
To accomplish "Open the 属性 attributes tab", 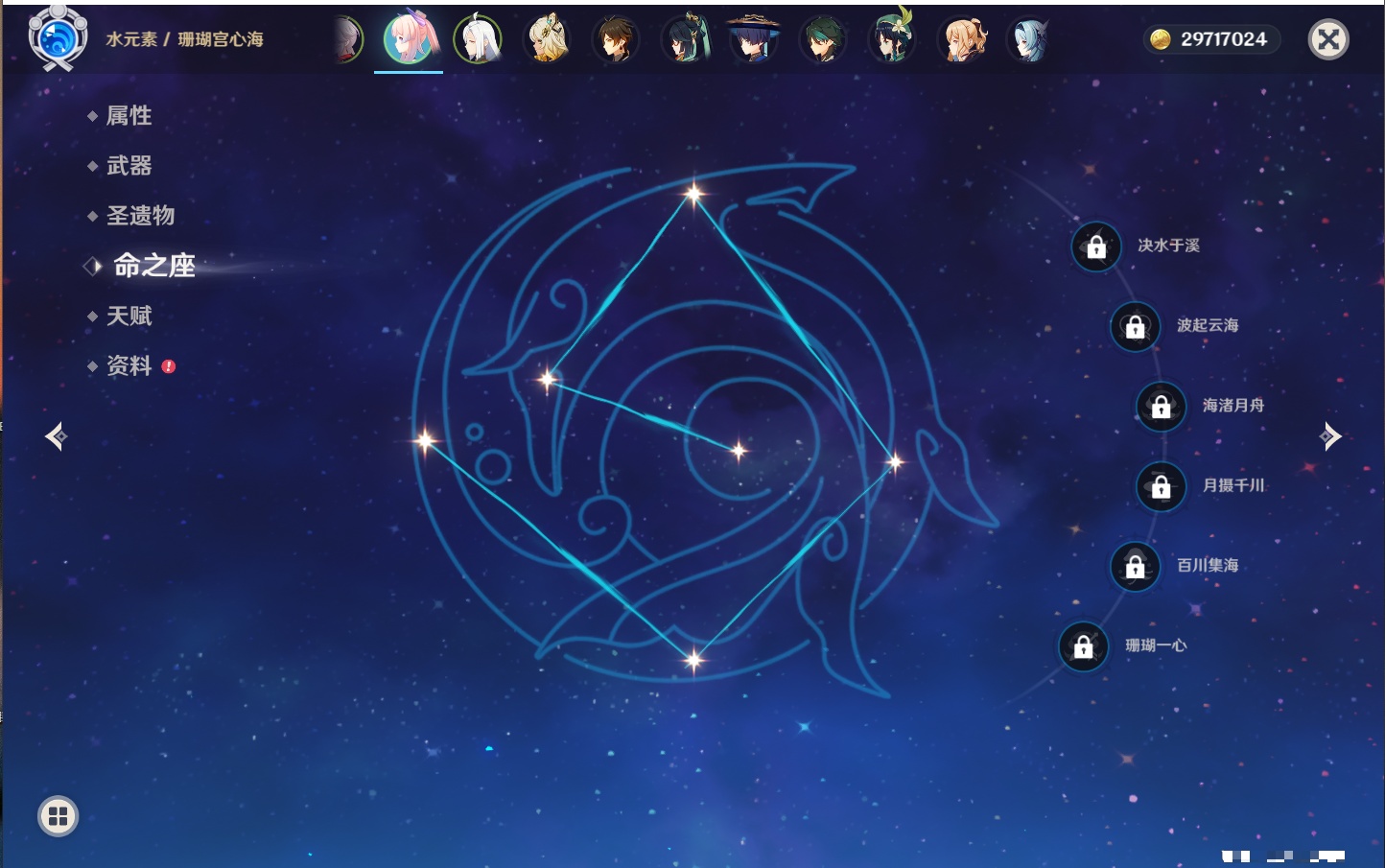I will (129, 116).
